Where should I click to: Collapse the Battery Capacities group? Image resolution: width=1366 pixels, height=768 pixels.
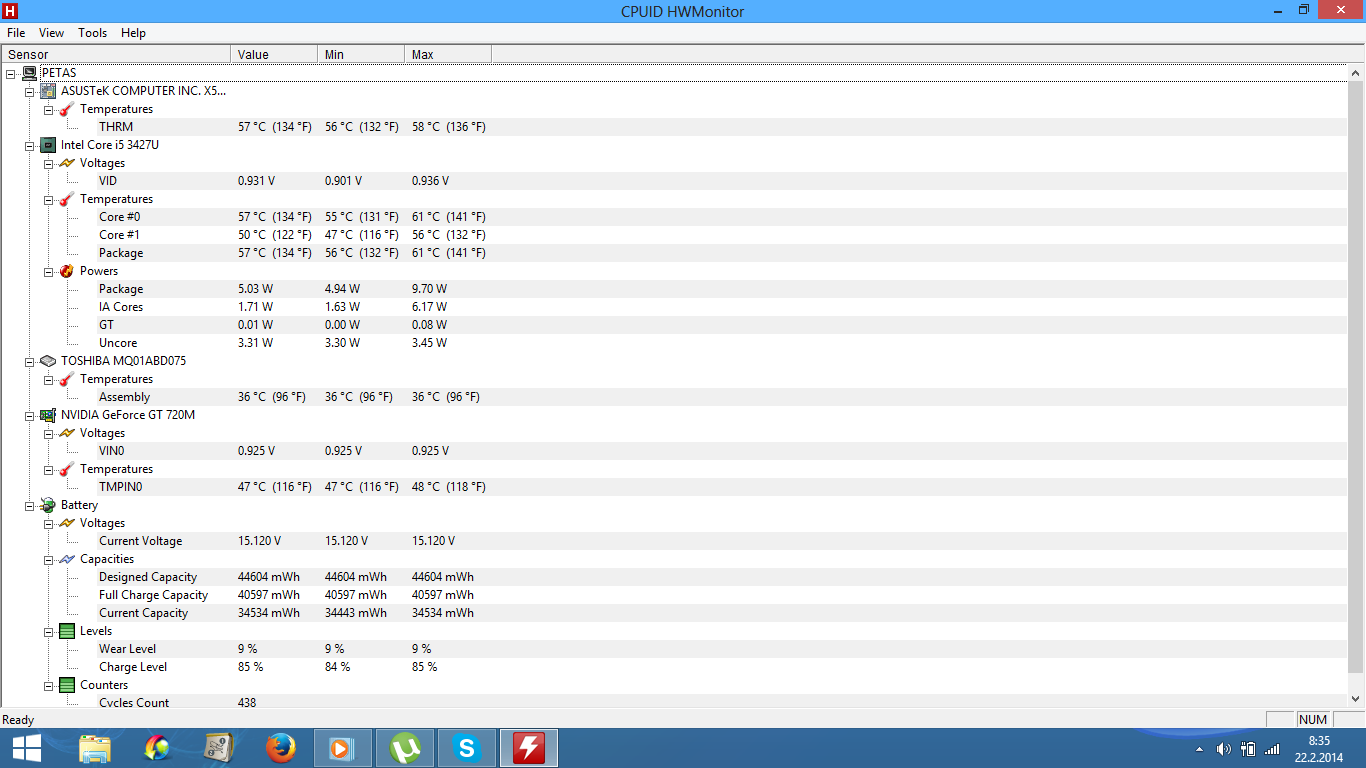[x=49, y=559]
